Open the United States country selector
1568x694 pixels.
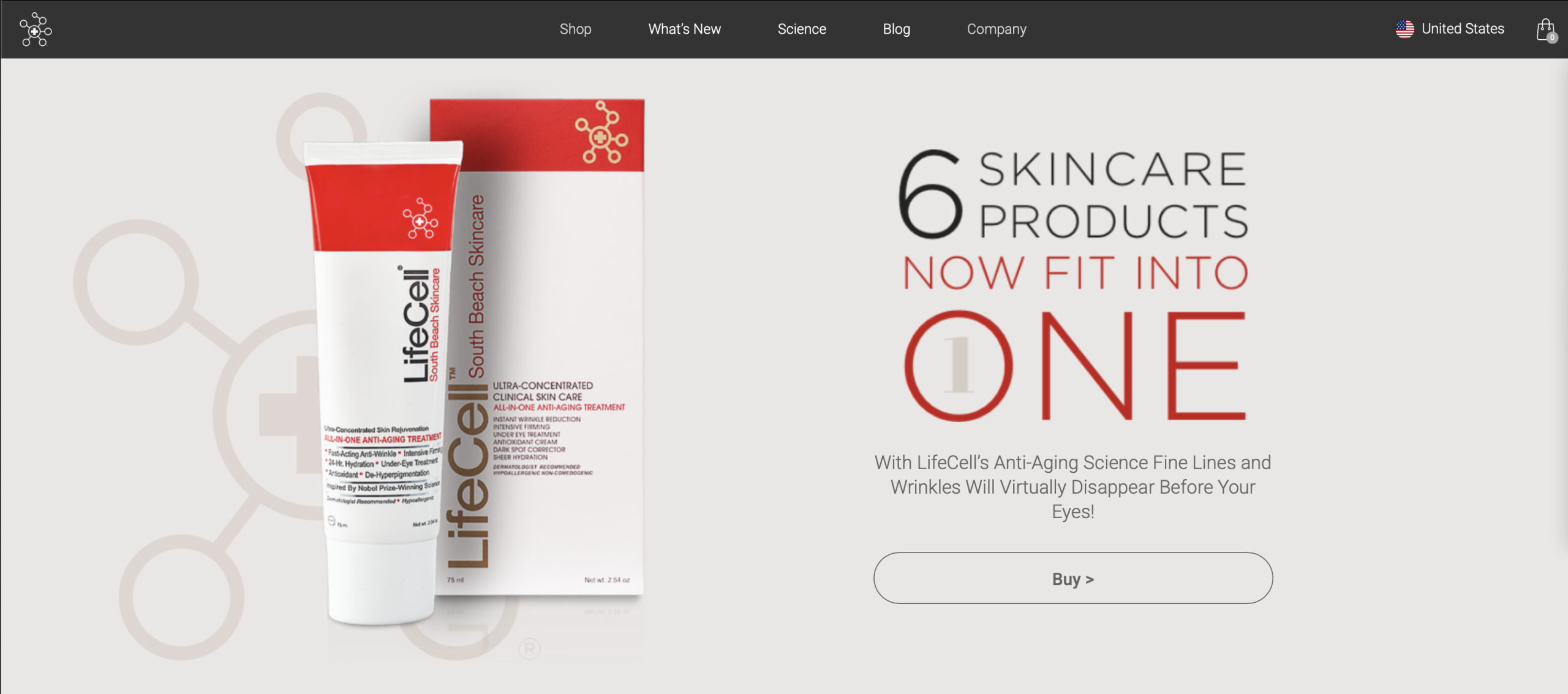pyautogui.click(x=1450, y=29)
